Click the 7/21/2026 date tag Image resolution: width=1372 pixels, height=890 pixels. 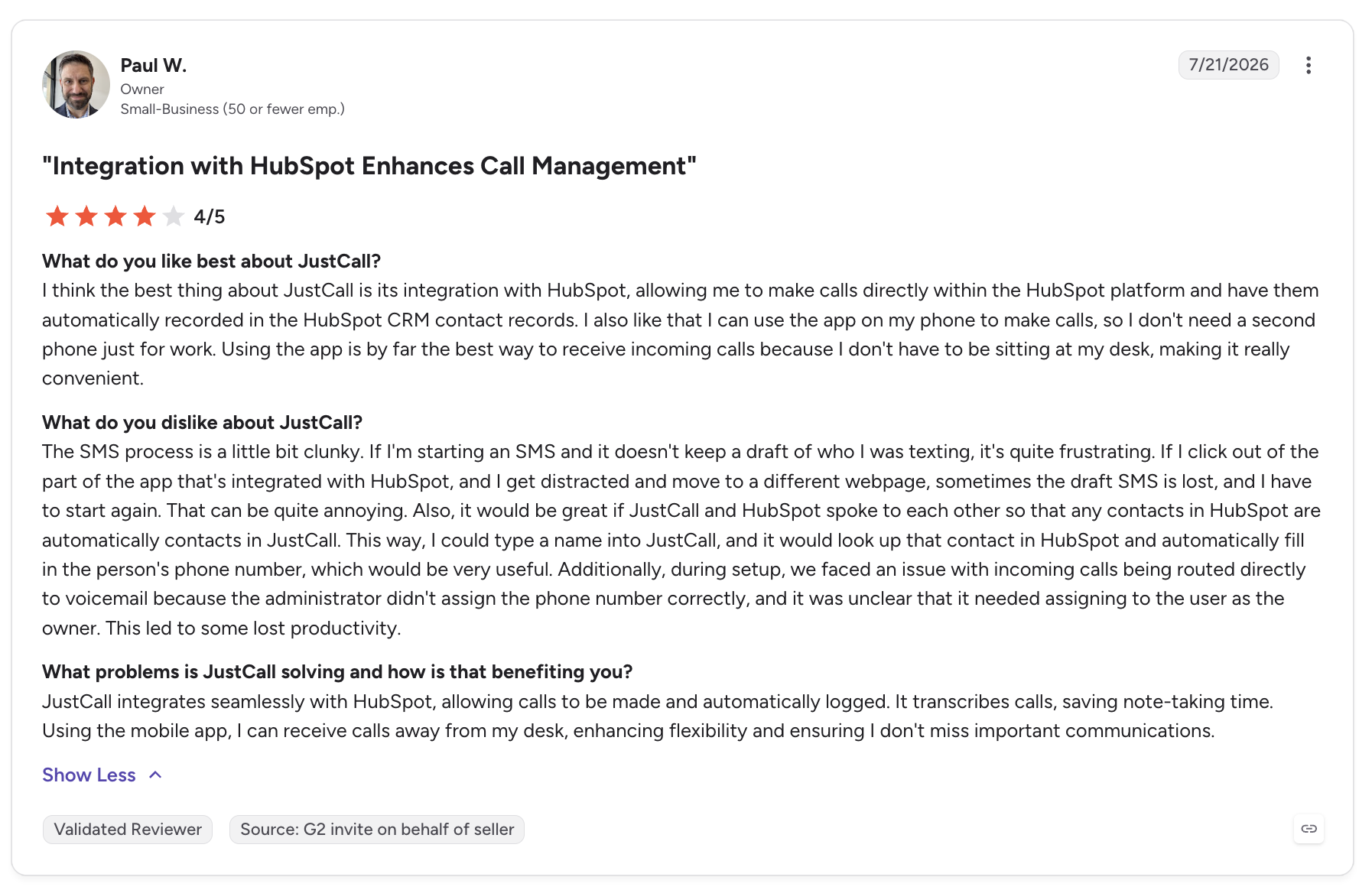pyautogui.click(x=1228, y=65)
